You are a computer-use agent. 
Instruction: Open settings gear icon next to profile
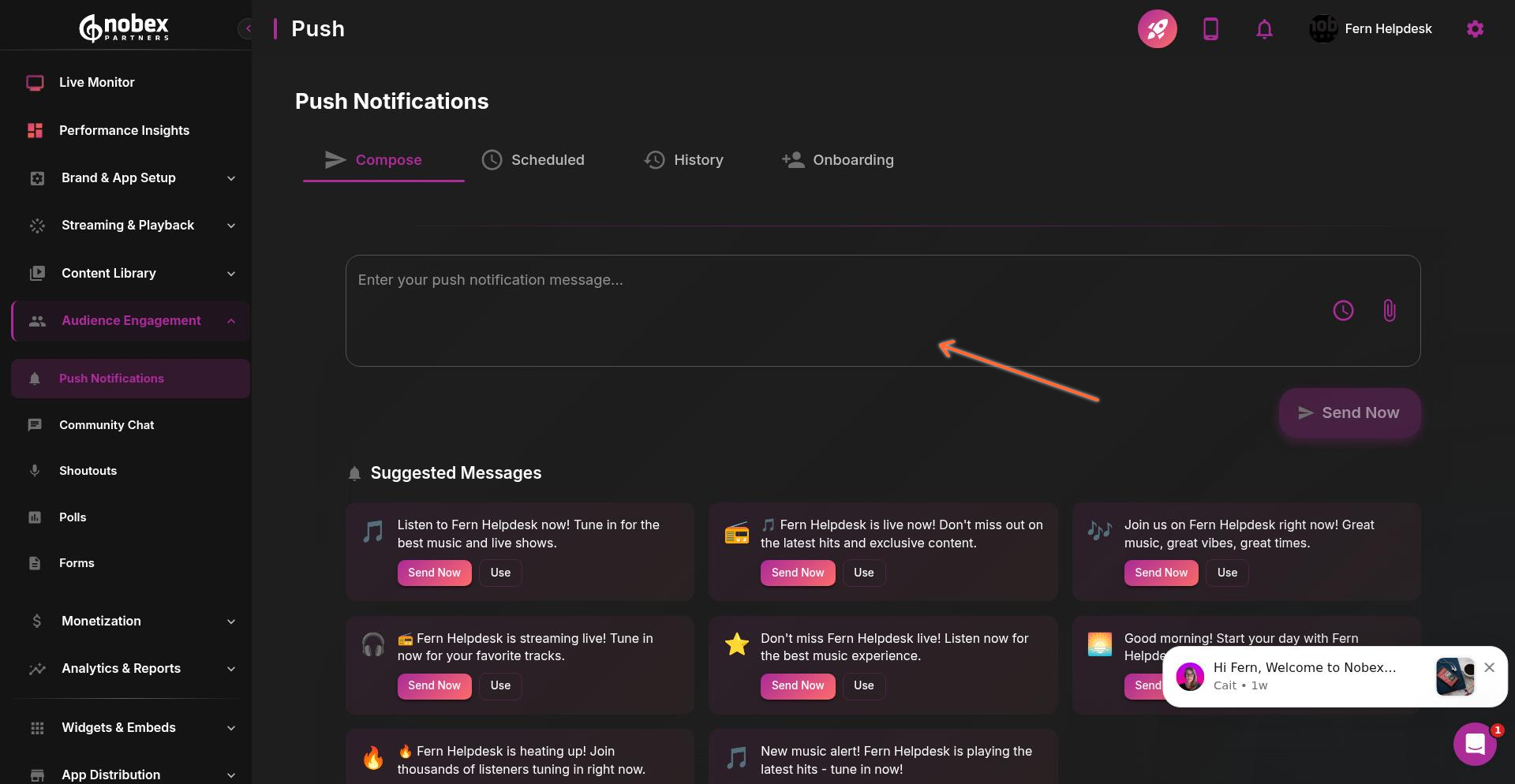[x=1475, y=29]
